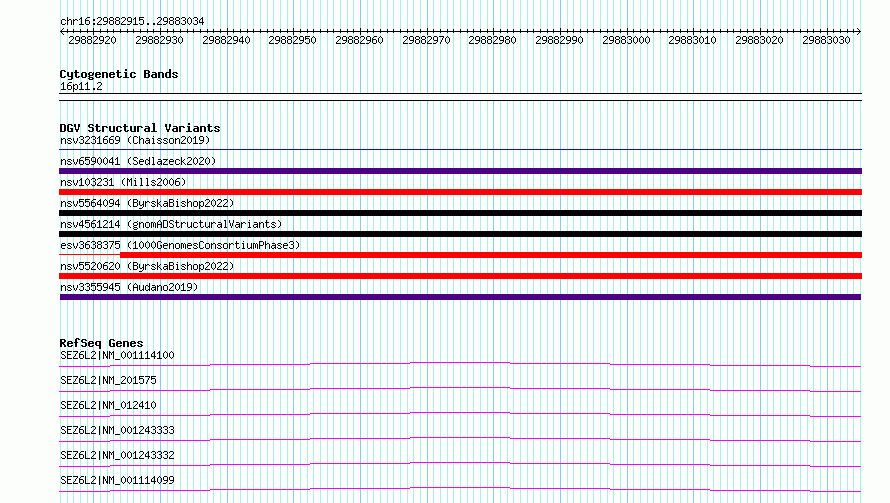Click ruler position 29883030
Screen dimensions: 890x503
pos(826,40)
